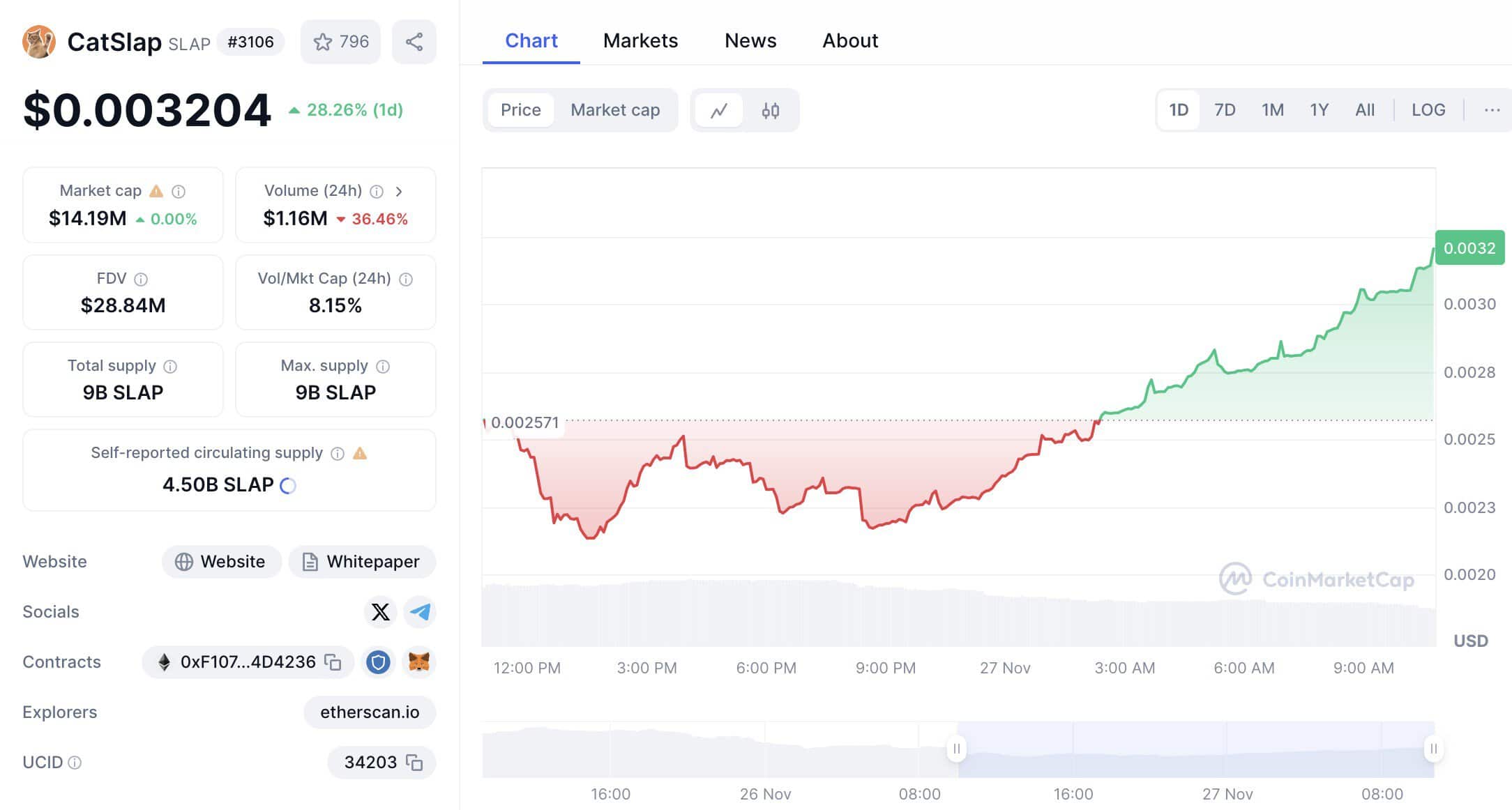Open the share icon button
Viewport: 1512px width, 810px height.
414,42
